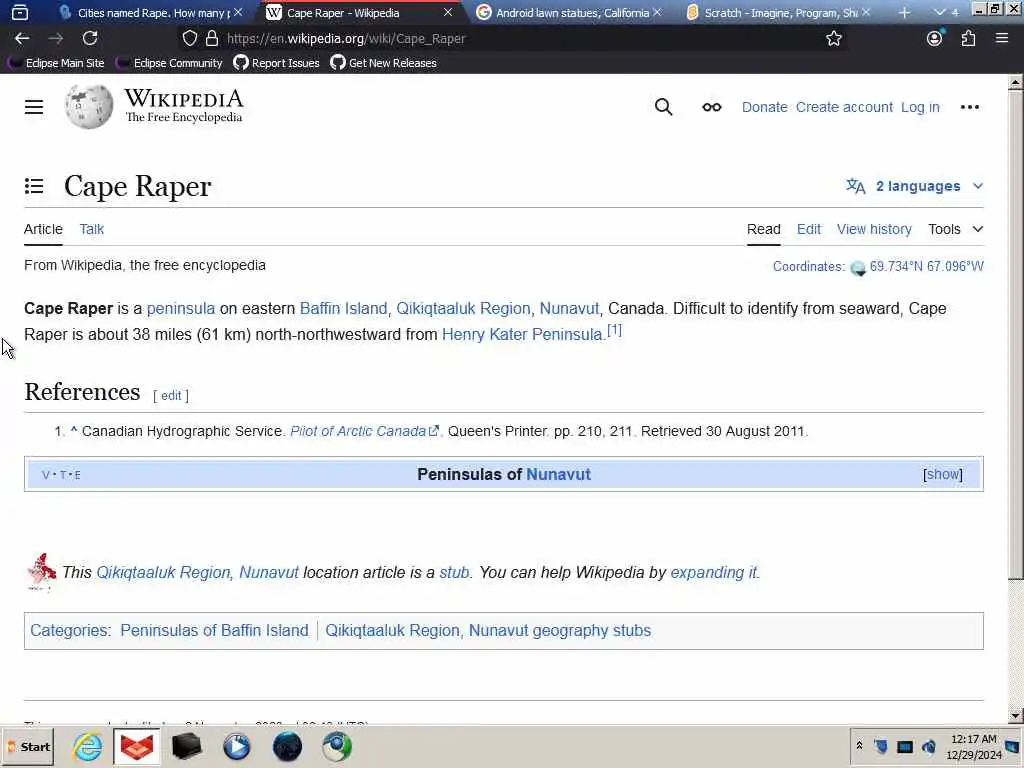The image size is (1024, 768).
Task: Show hidden system tray icons
Action: pyautogui.click(x=859, y=746)
